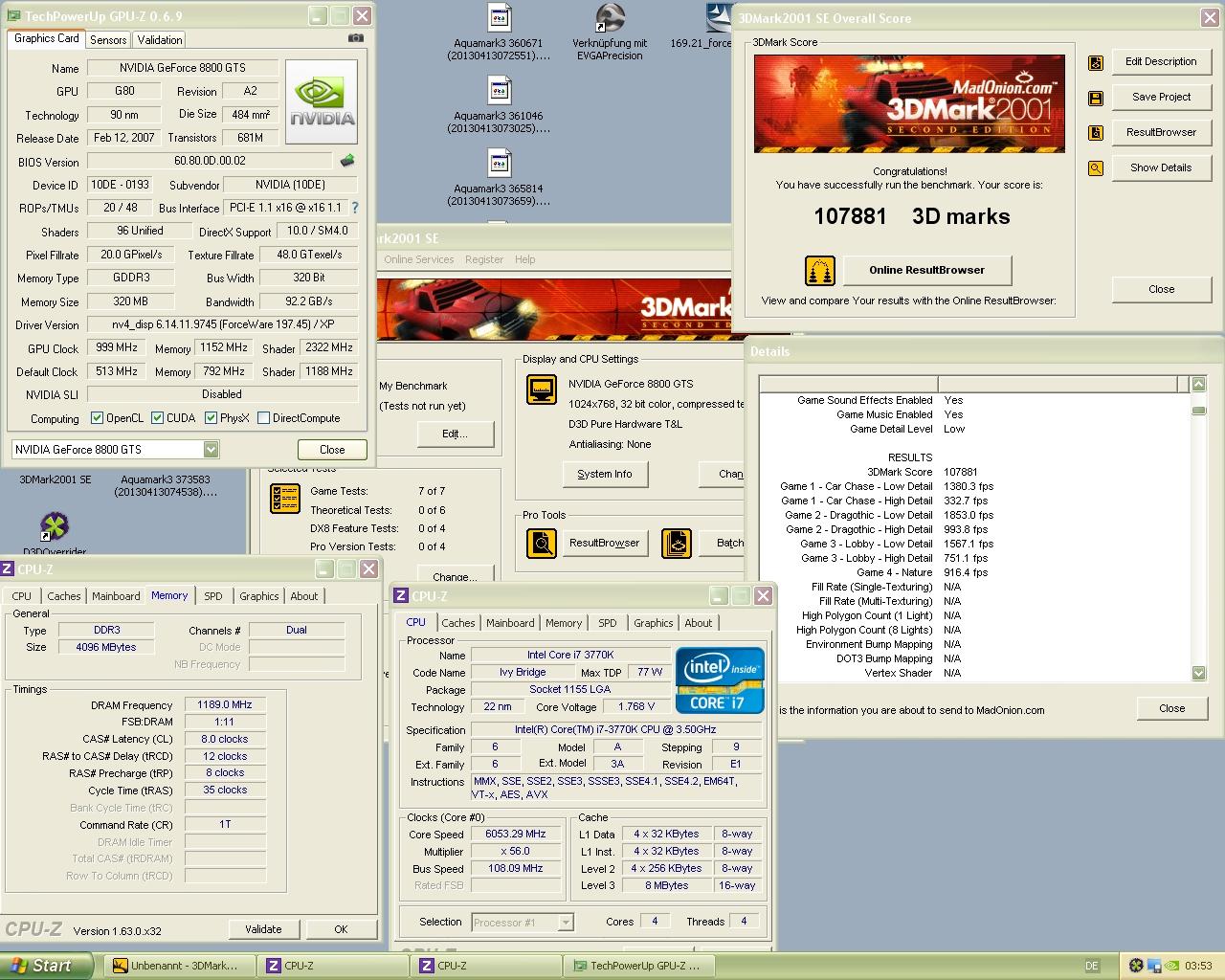1225x980 pixels.
Task: Click the Show Details button
Action: (x=1161, y=168)
